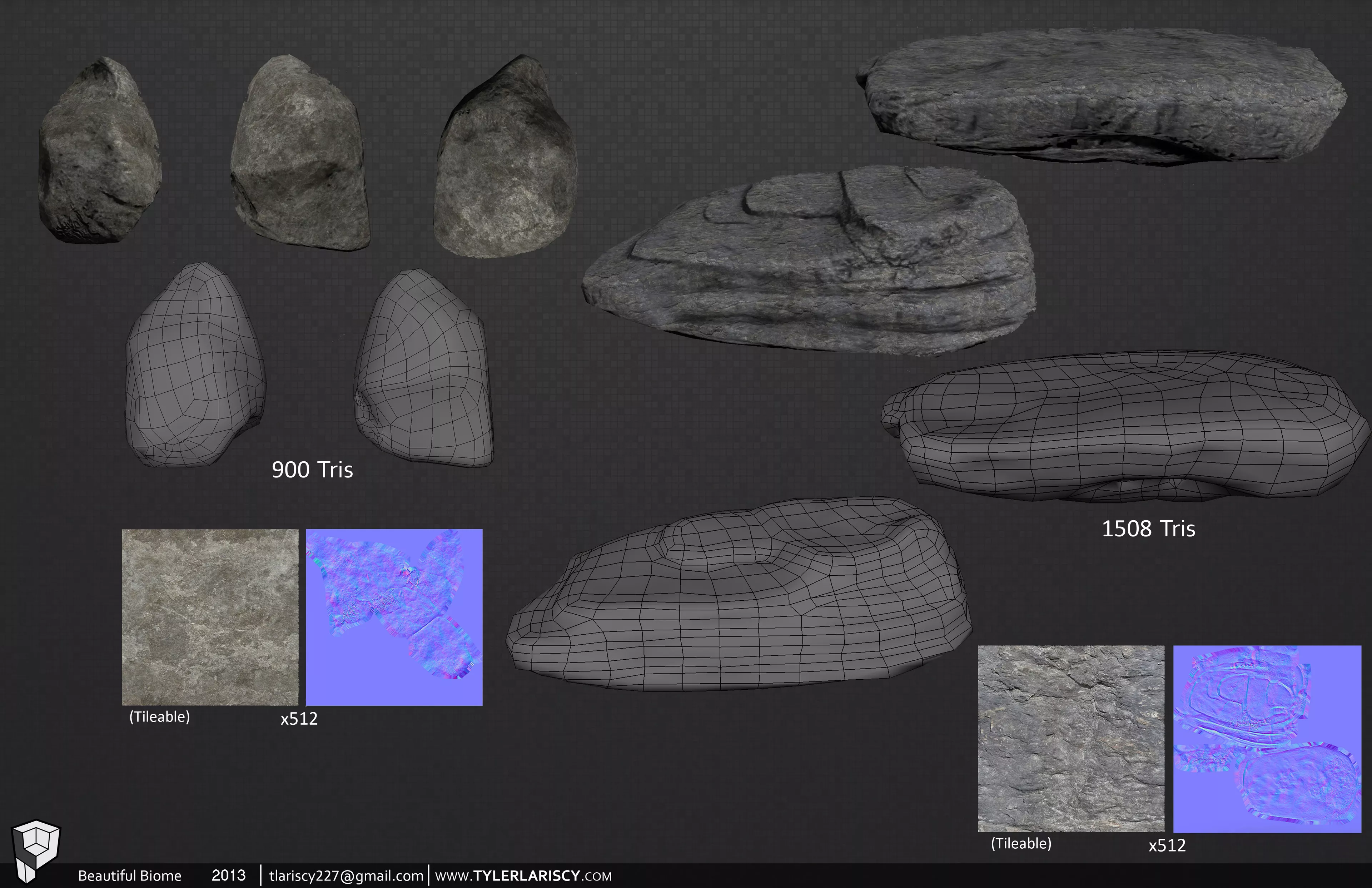Click the lower-center slab wireframe mesh

[738, 597]
